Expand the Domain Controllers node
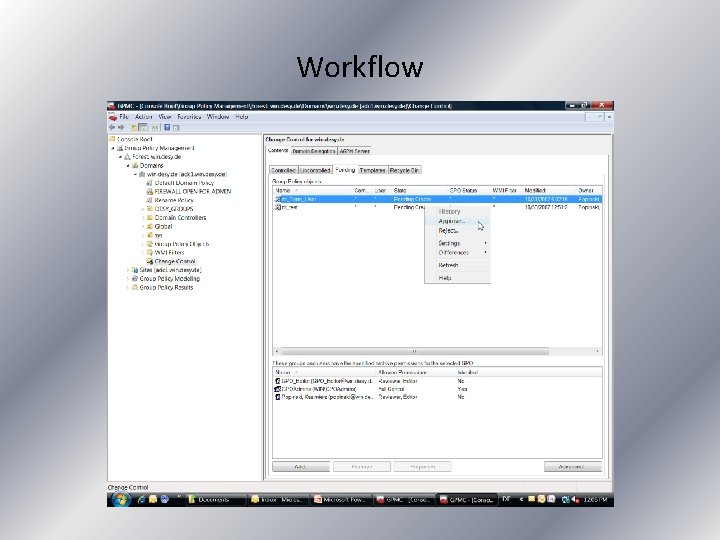 pyautogui.click(x=143, y=218)
